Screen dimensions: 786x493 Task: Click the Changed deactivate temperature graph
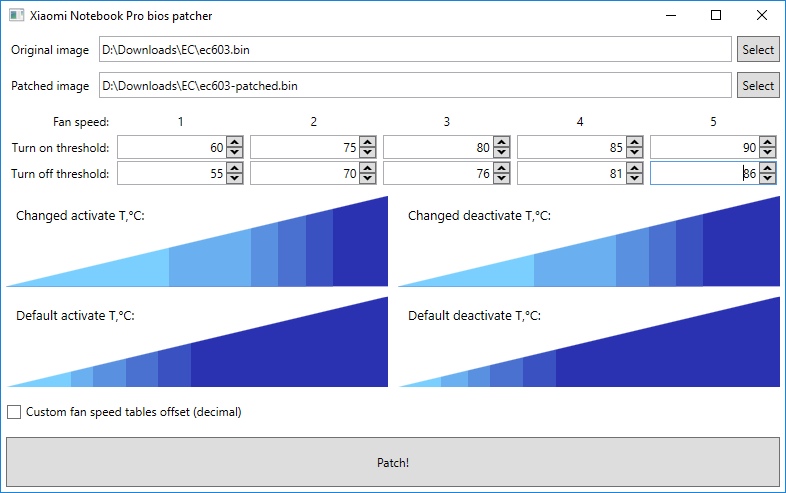(589, 241)
